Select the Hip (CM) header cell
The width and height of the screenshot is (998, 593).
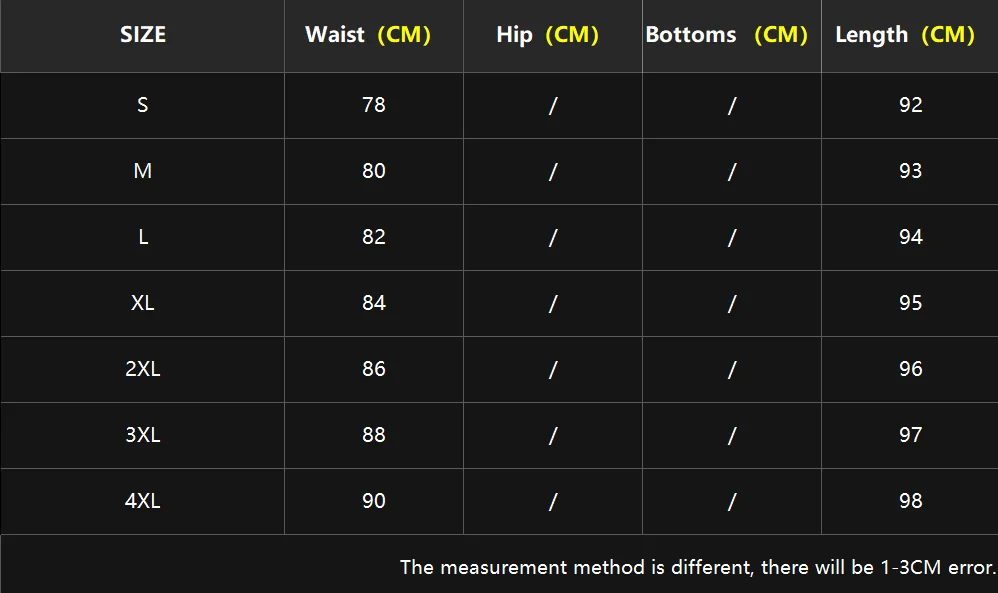547,35
